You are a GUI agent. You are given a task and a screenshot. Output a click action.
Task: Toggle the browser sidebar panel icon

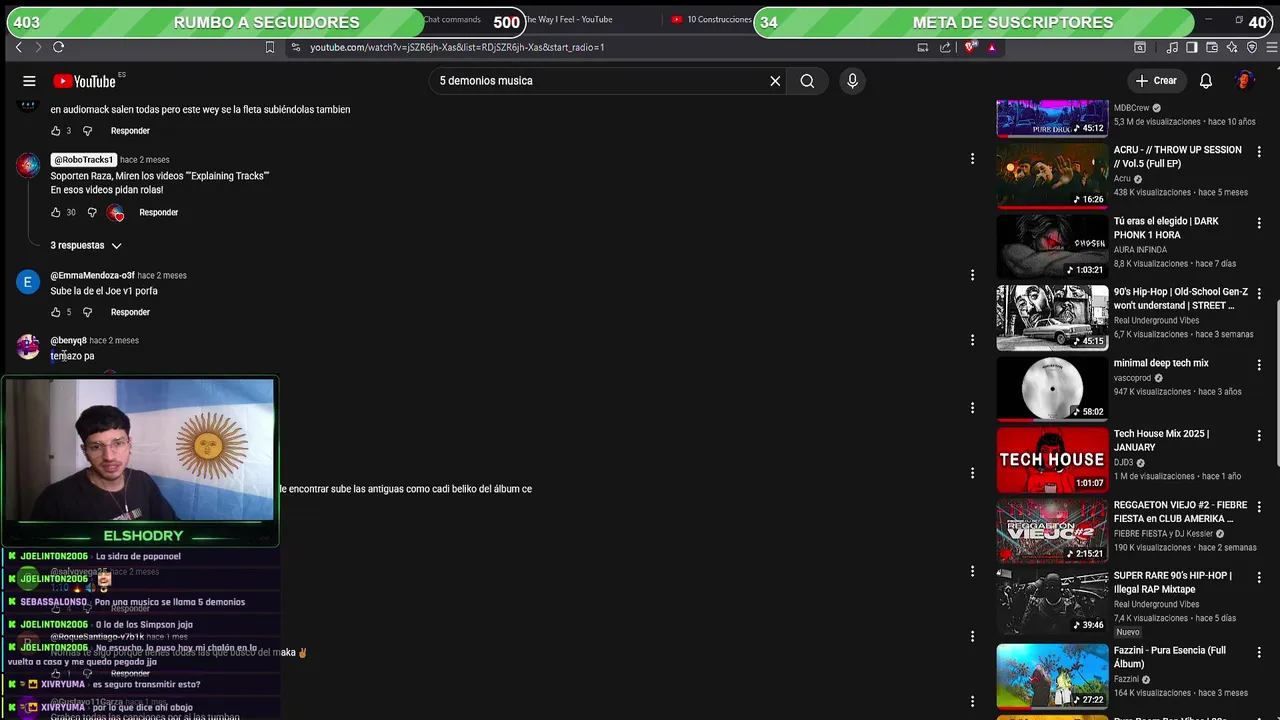coord(1192,47)
